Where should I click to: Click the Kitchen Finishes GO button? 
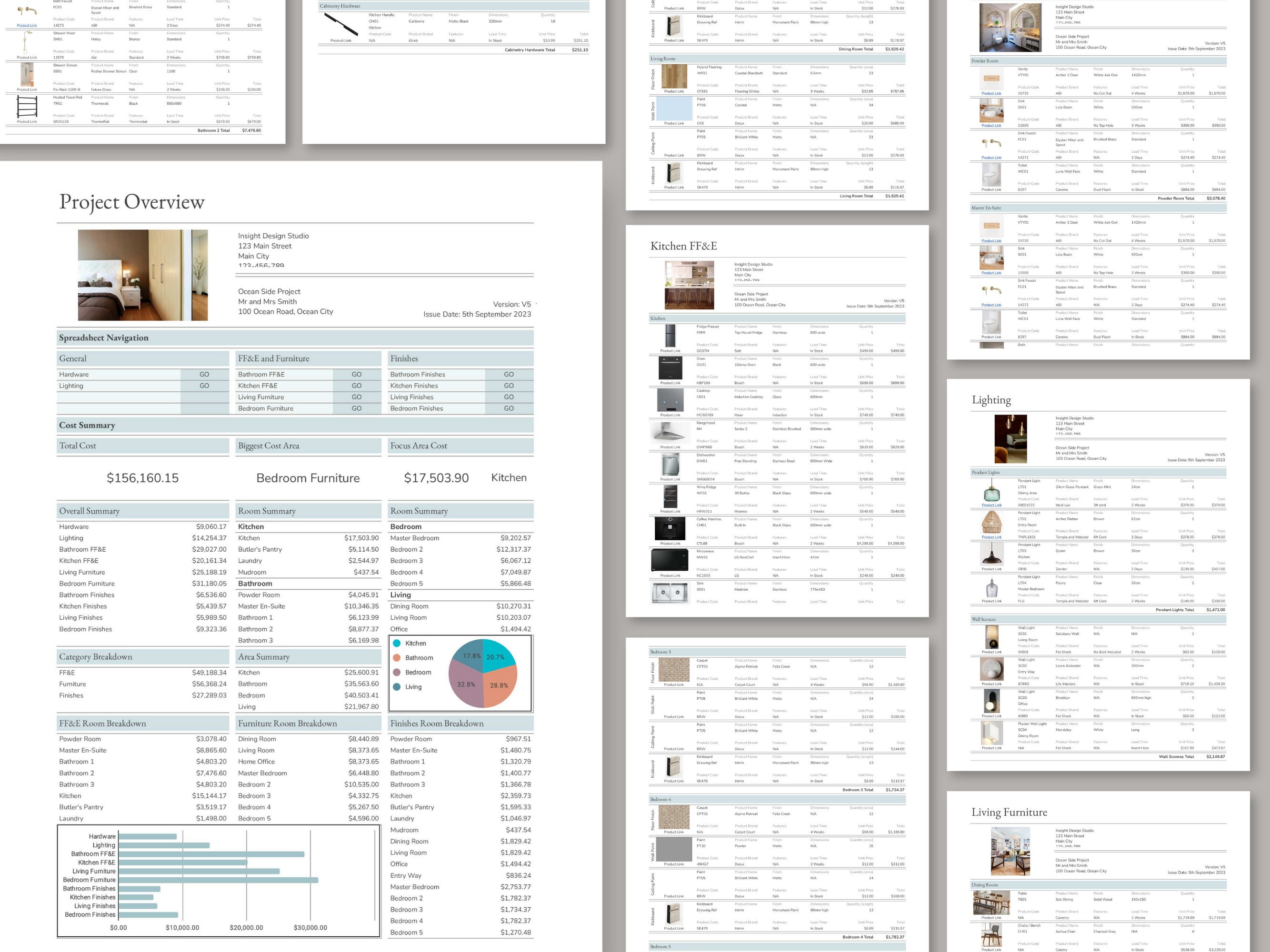pyautogui.click(x=508, y=385)
